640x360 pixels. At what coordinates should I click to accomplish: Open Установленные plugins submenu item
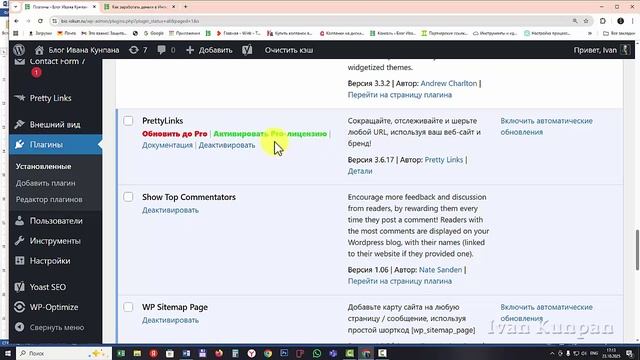[x=44, y=167]
